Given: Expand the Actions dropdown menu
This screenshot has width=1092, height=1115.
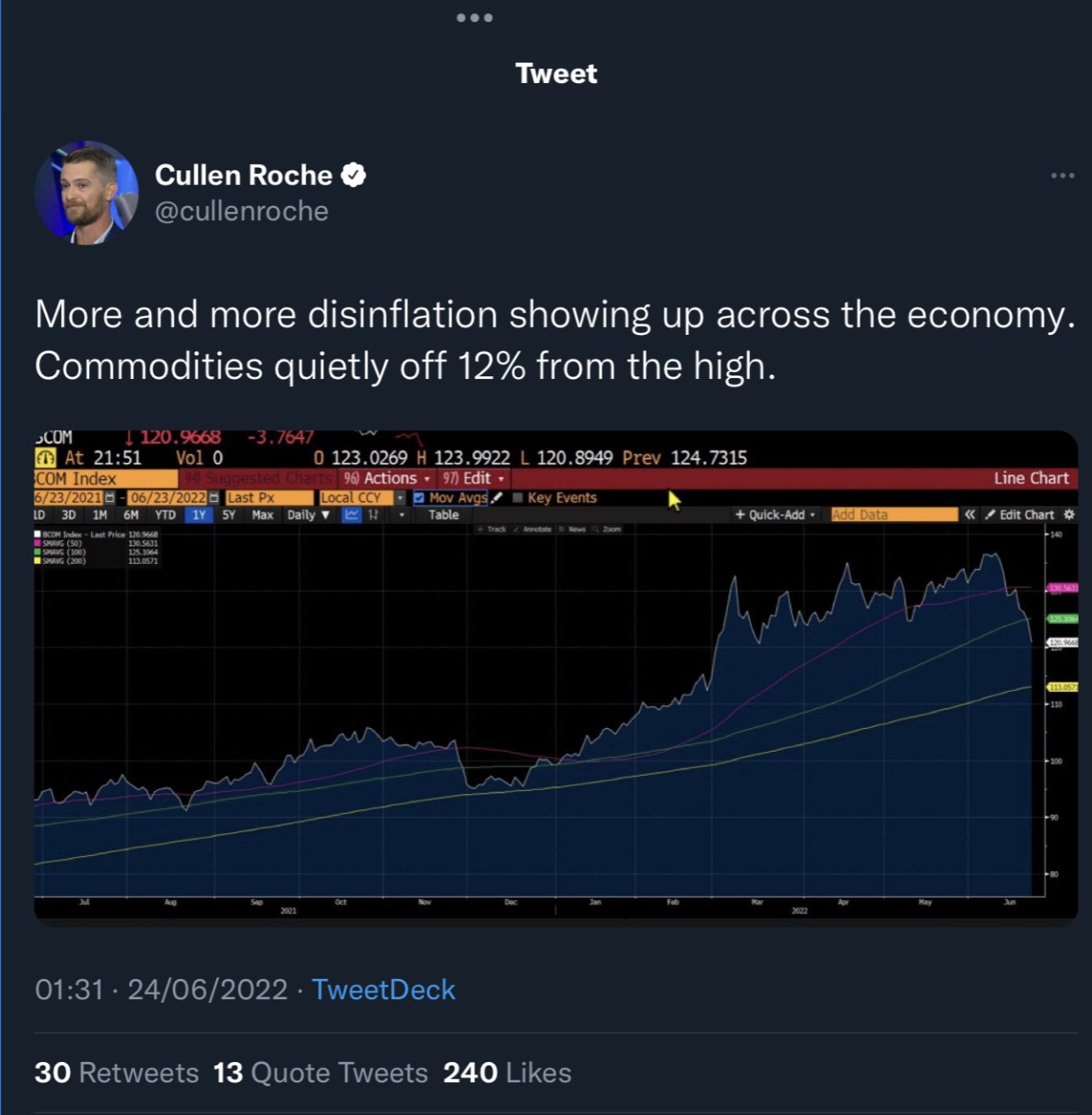Looking at the screenshot, I should pos(387,478).
